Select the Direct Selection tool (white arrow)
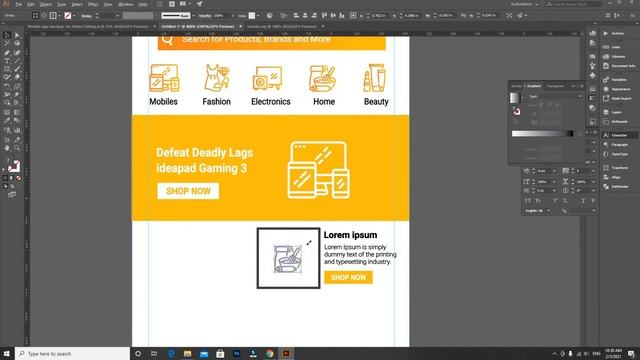The height and width of the screenshot is (360, 640). click(x=17, y=36)
